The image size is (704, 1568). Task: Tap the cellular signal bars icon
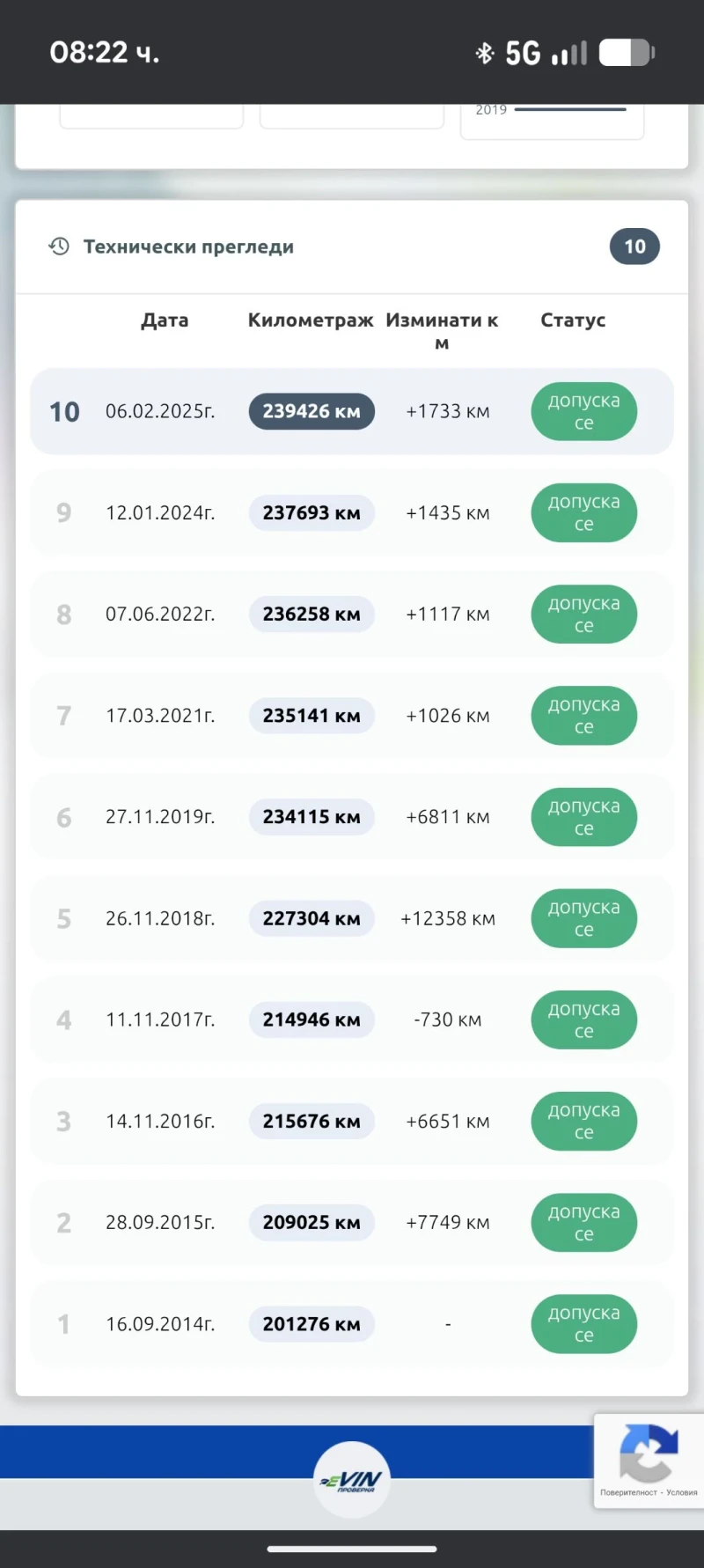click(569, 54)
